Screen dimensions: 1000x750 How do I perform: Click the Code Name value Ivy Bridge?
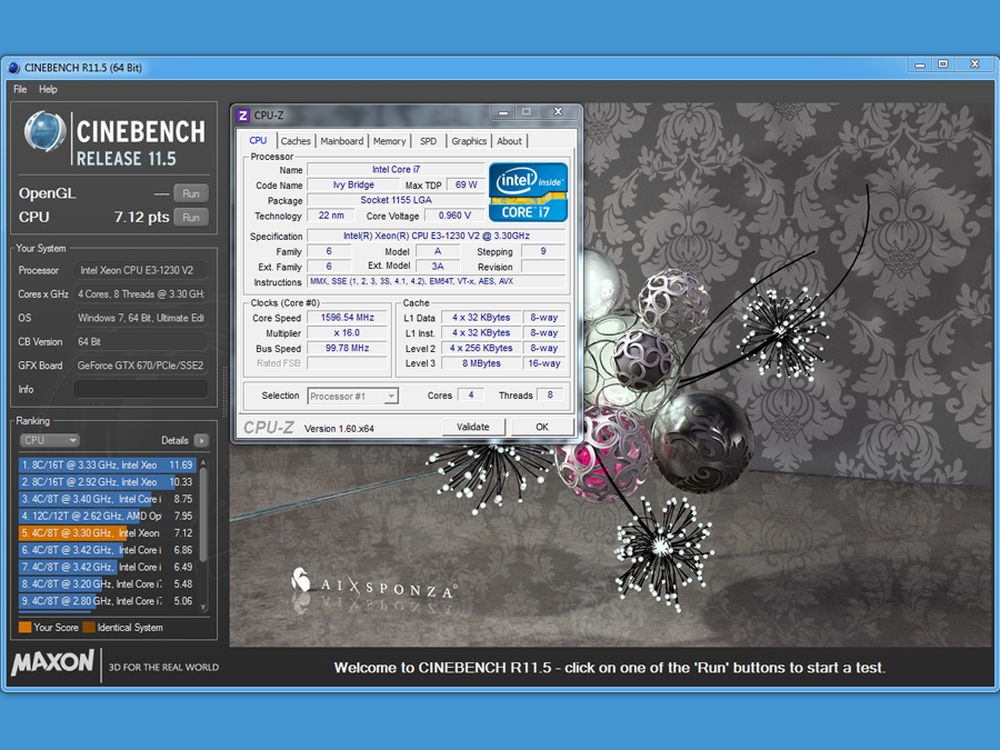click(353, 185)
